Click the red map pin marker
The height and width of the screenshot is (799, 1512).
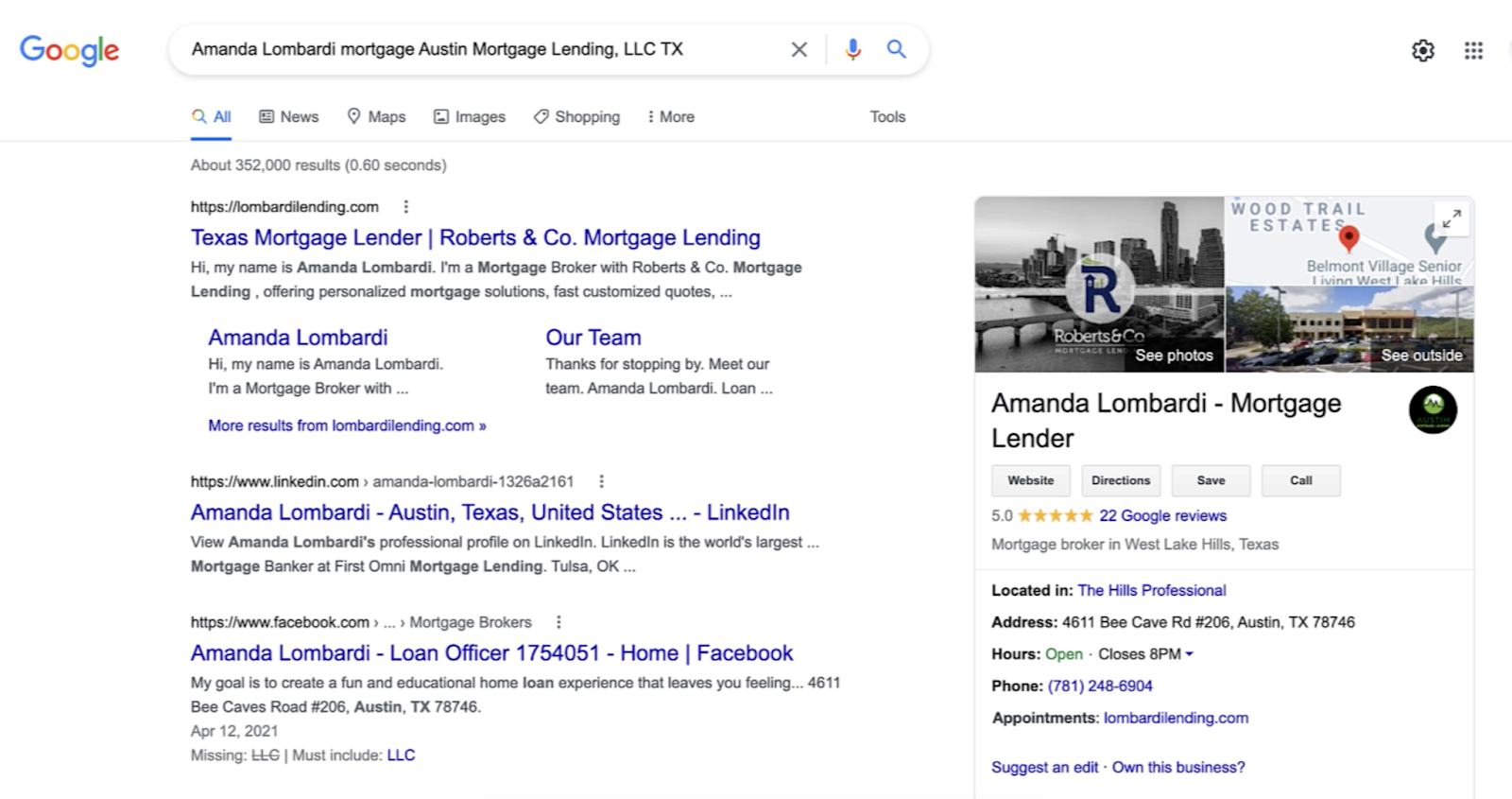pos(1349,238)
